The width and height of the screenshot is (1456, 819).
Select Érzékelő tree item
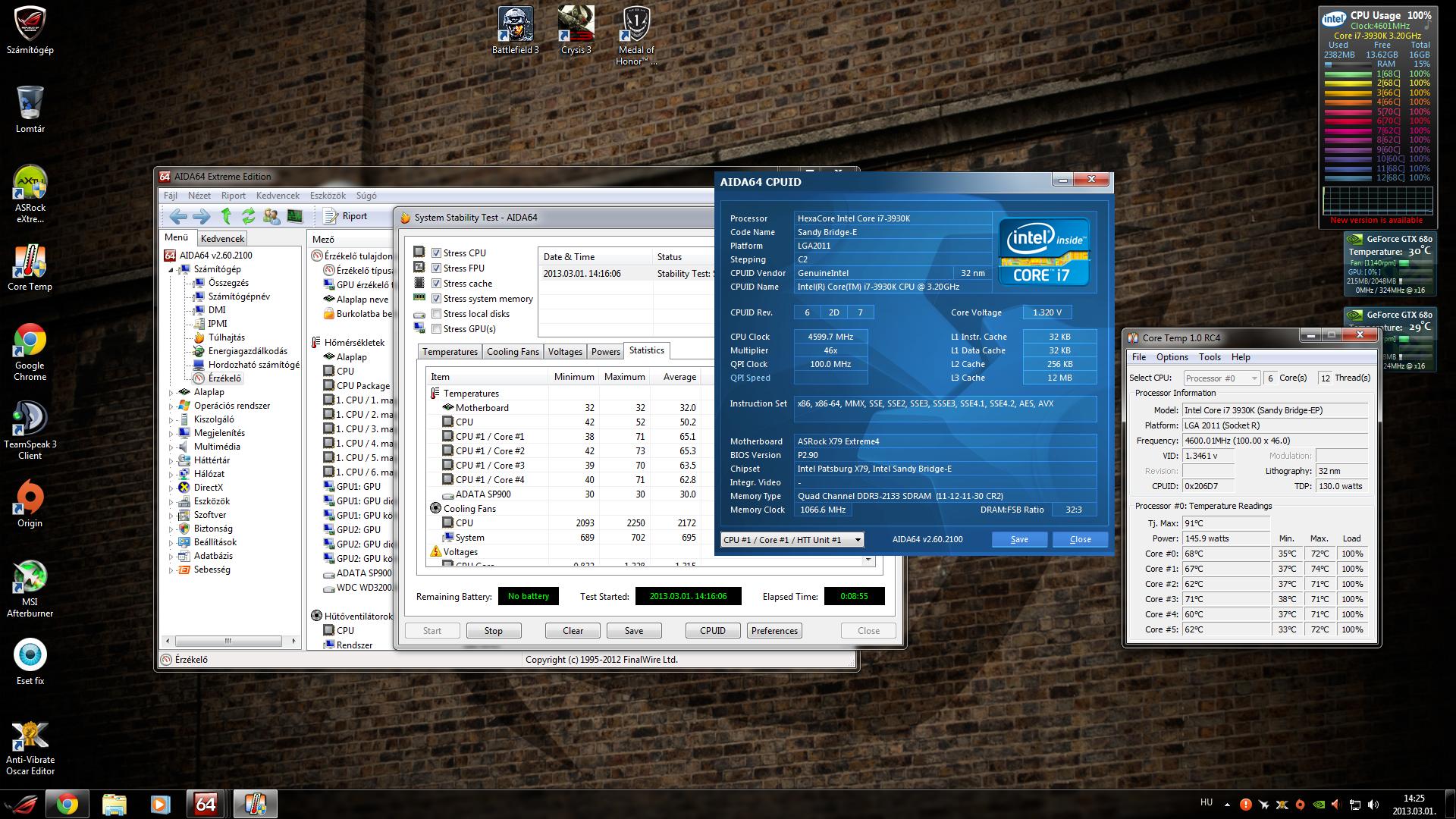click(x=224, y=378)
